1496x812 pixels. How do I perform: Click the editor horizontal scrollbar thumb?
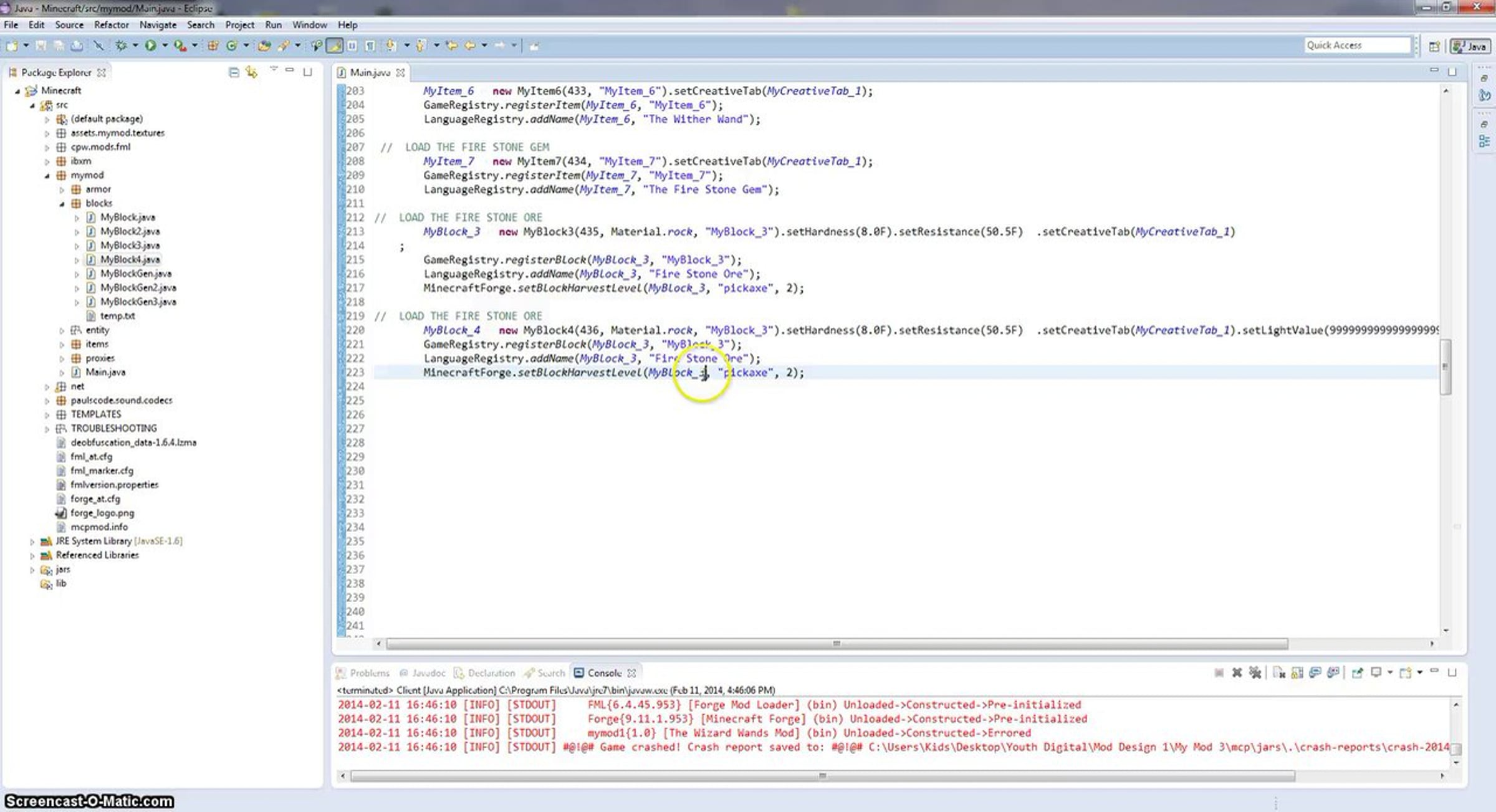835,643
